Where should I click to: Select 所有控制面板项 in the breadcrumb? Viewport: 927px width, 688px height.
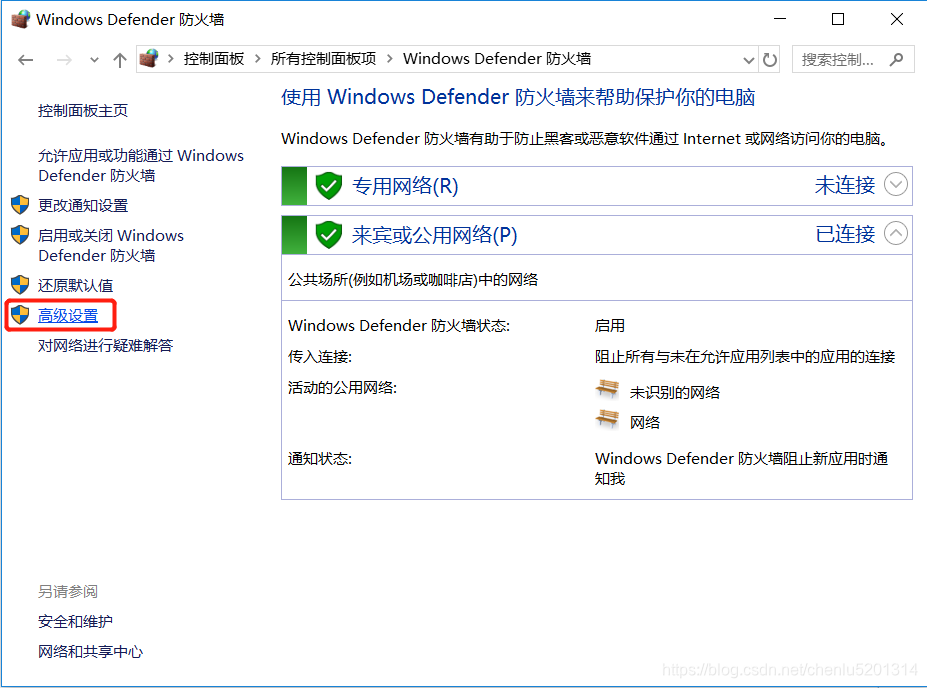click(323, 59)
